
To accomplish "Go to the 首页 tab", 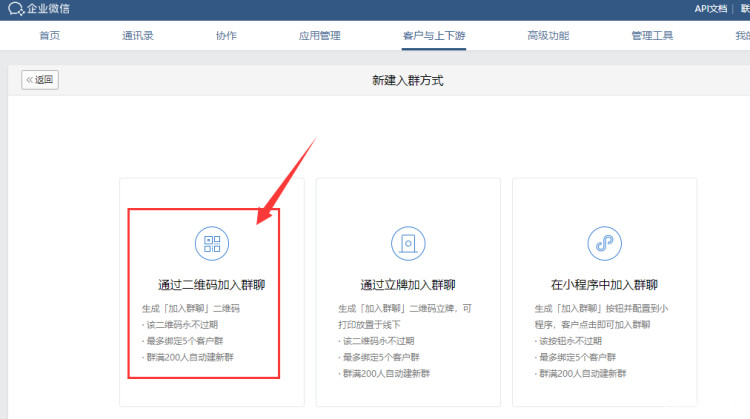I will click(x=49, y=36).
